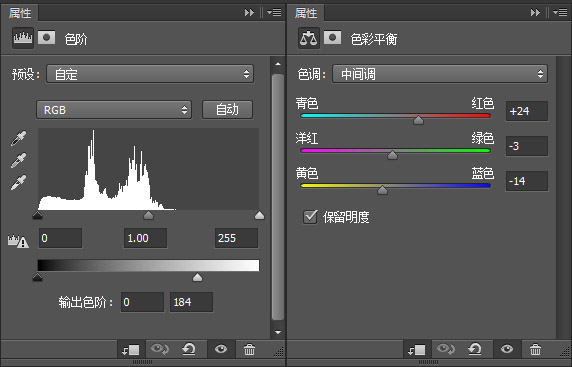Toggle Levels layer visibility eye icon

(x=221, y=349)
